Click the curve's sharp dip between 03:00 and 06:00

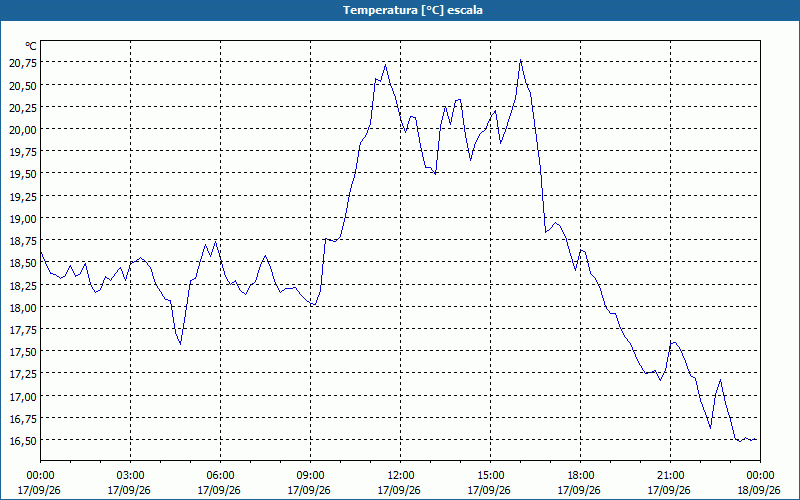(x=180, y=344)
